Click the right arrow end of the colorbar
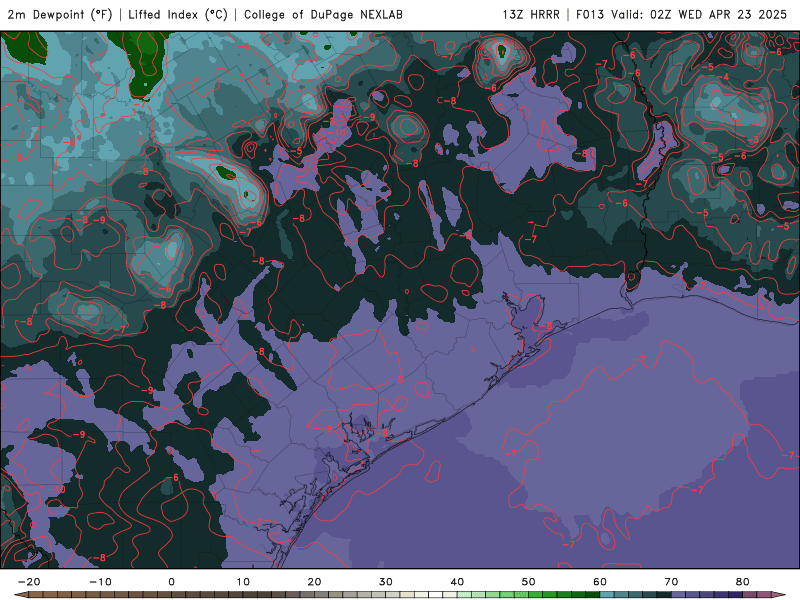800x600 pixels. click(779, 595)
